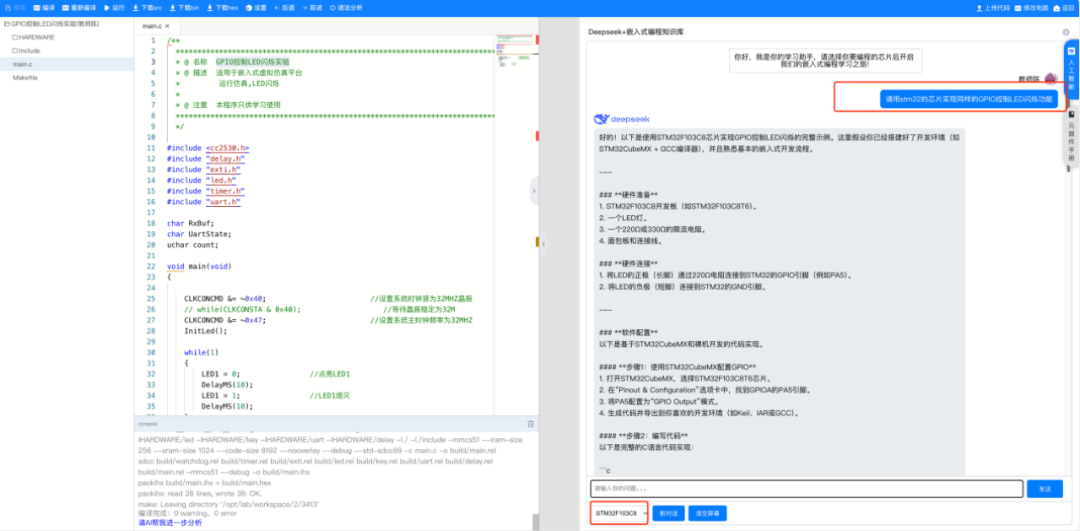Click the InitLed(); code line
Image resolution: width=1080 pixels, height=531 pixels.
click(x=205, y=331)
